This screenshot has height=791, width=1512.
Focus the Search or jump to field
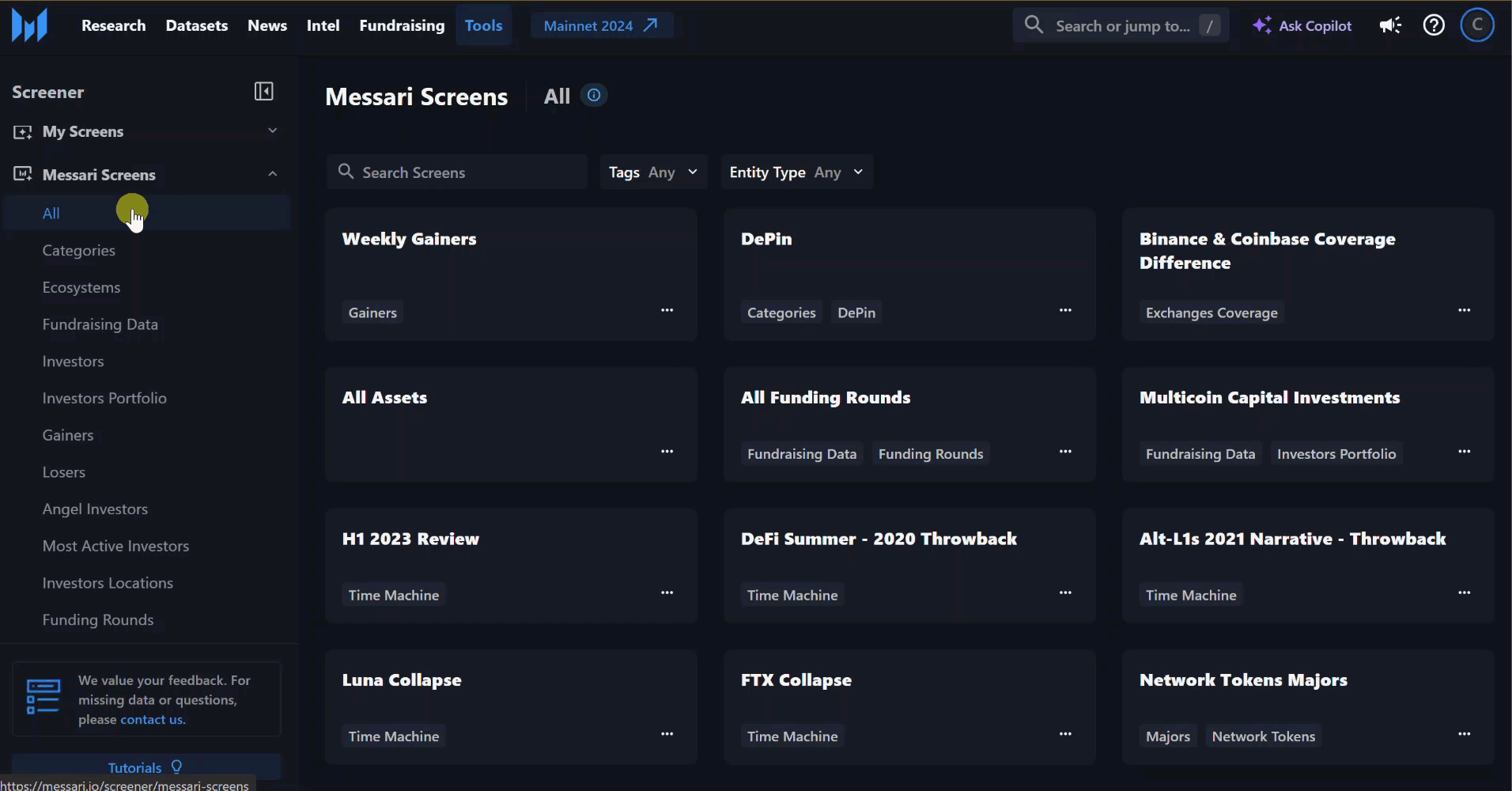pos(1121,25)
